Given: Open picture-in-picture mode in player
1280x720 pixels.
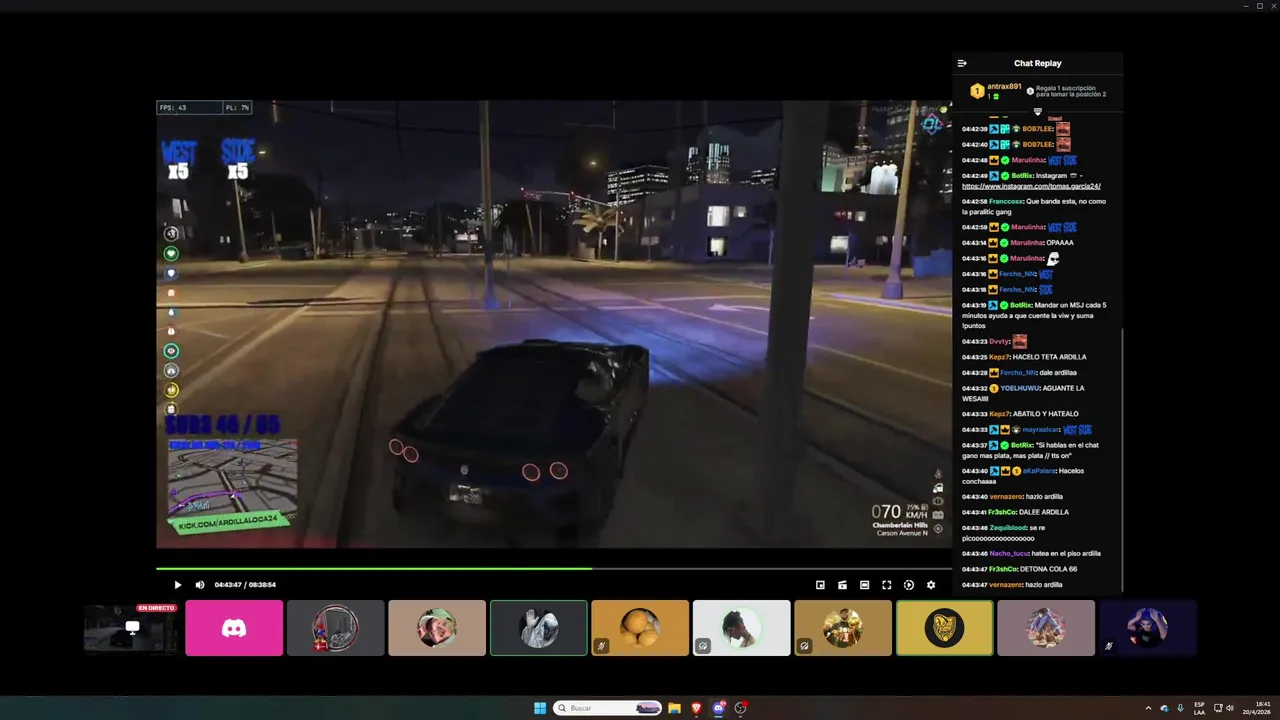Looking at the screenshot, I should (820, 585).
